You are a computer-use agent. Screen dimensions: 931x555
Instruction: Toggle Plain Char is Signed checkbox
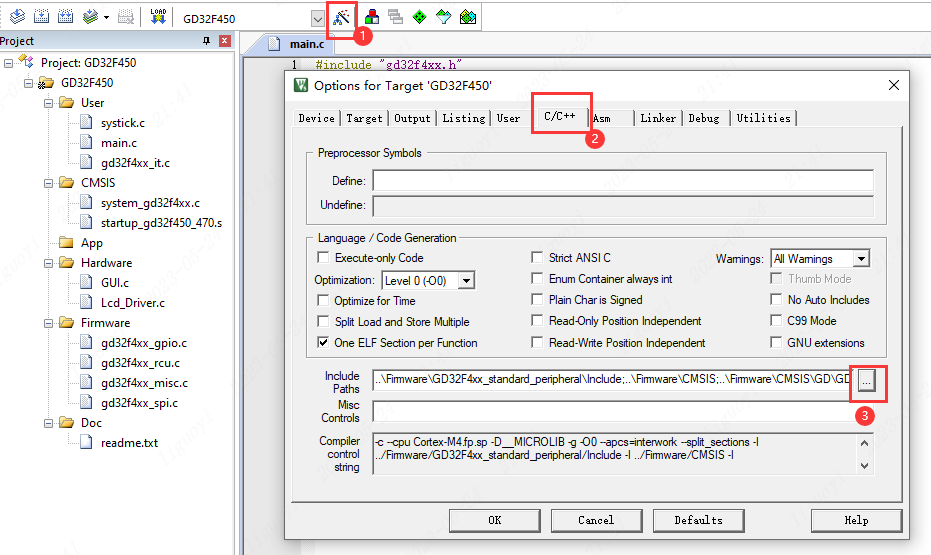(537, 299)
